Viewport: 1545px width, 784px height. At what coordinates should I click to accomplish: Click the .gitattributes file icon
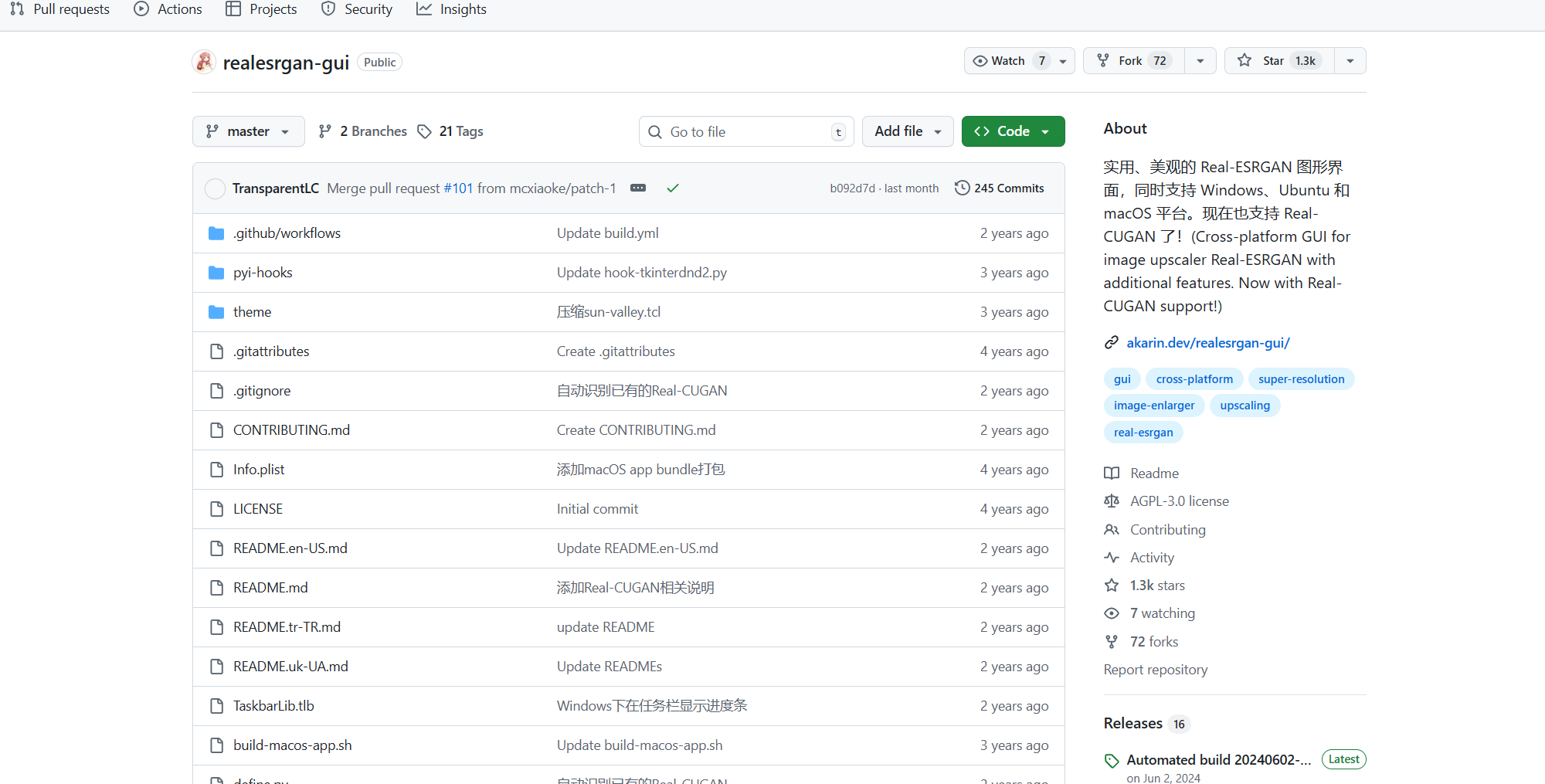(216, 351)
